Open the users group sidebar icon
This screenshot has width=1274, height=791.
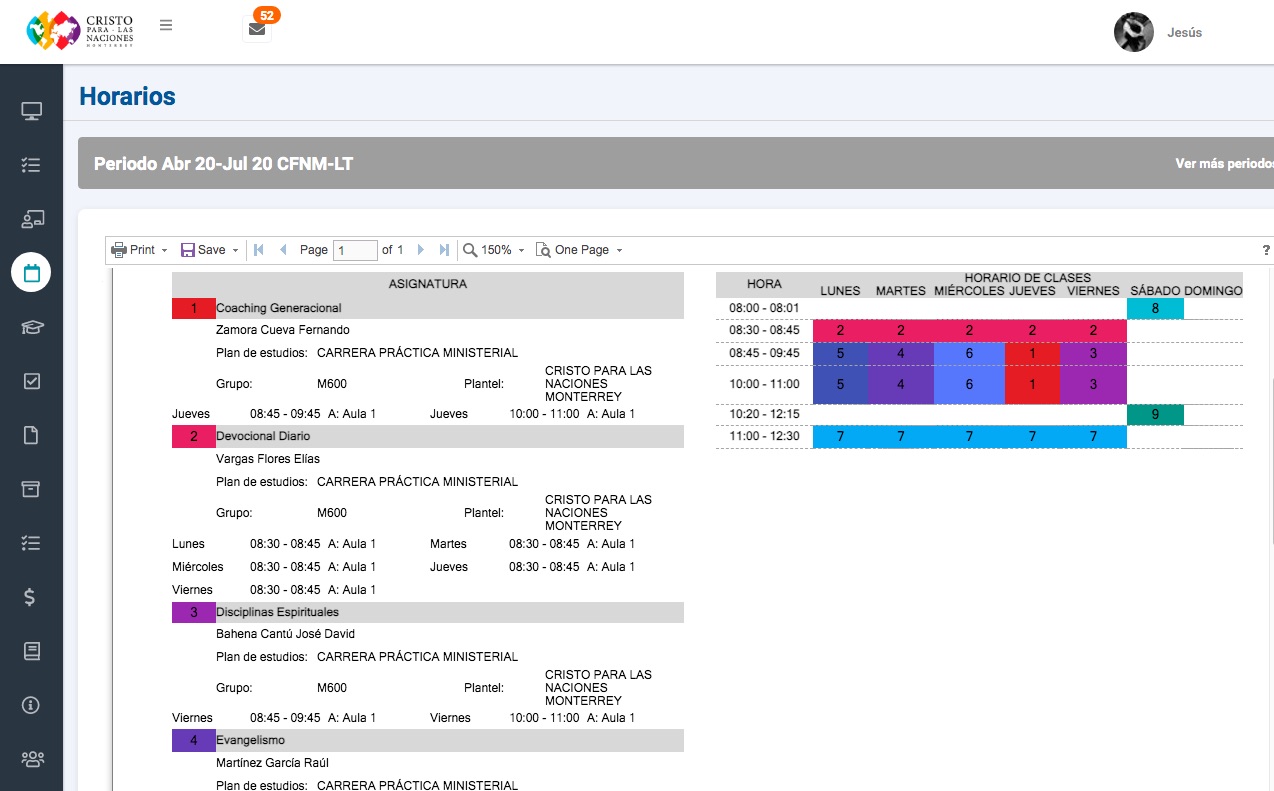[x=31, y=759]
